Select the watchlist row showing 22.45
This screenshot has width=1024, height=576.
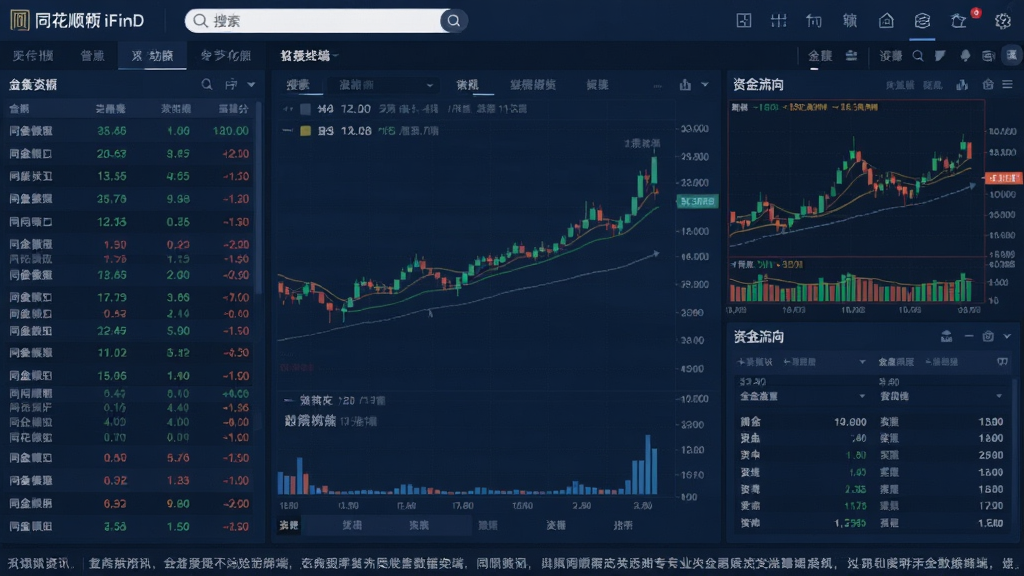tap(129, 330)
